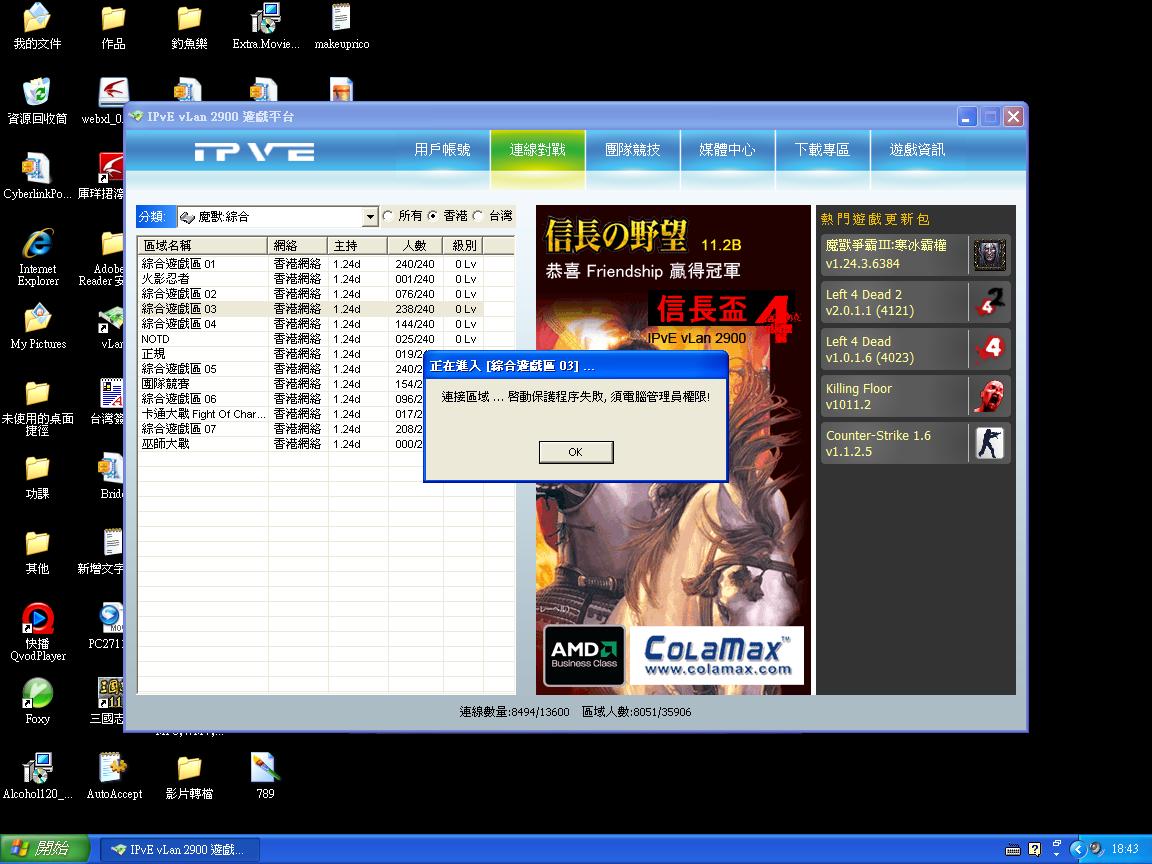Viewport: 1152px width, 864px height.
Task: Select room 綜合遊戲區 01
Action: (x=325, y=264)
